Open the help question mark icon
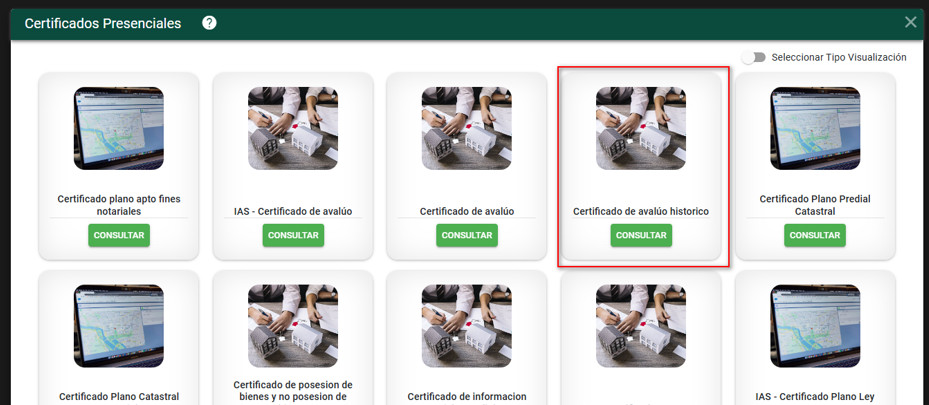This screenshot has height=405, width=929. coord(209,23)
